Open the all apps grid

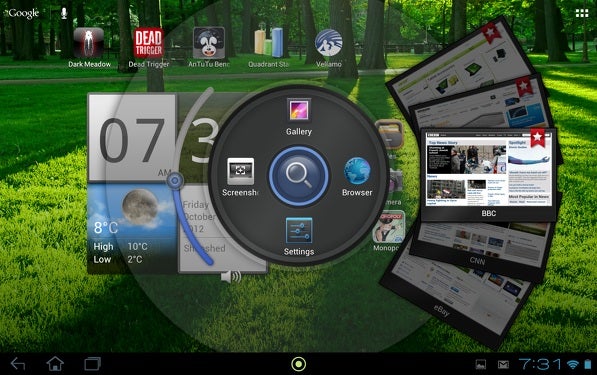click(582, 13)
